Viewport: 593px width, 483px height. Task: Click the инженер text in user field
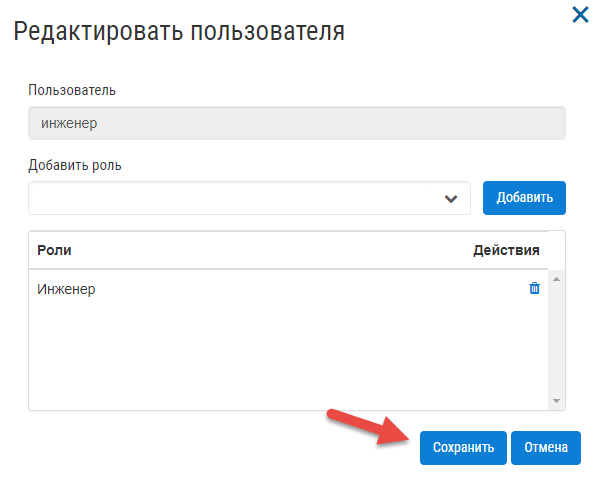(x=69, y=124)
